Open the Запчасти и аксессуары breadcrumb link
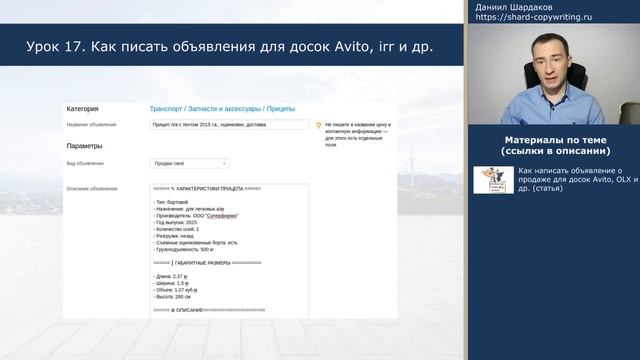The image size is (640, 360). coord(224,109)
